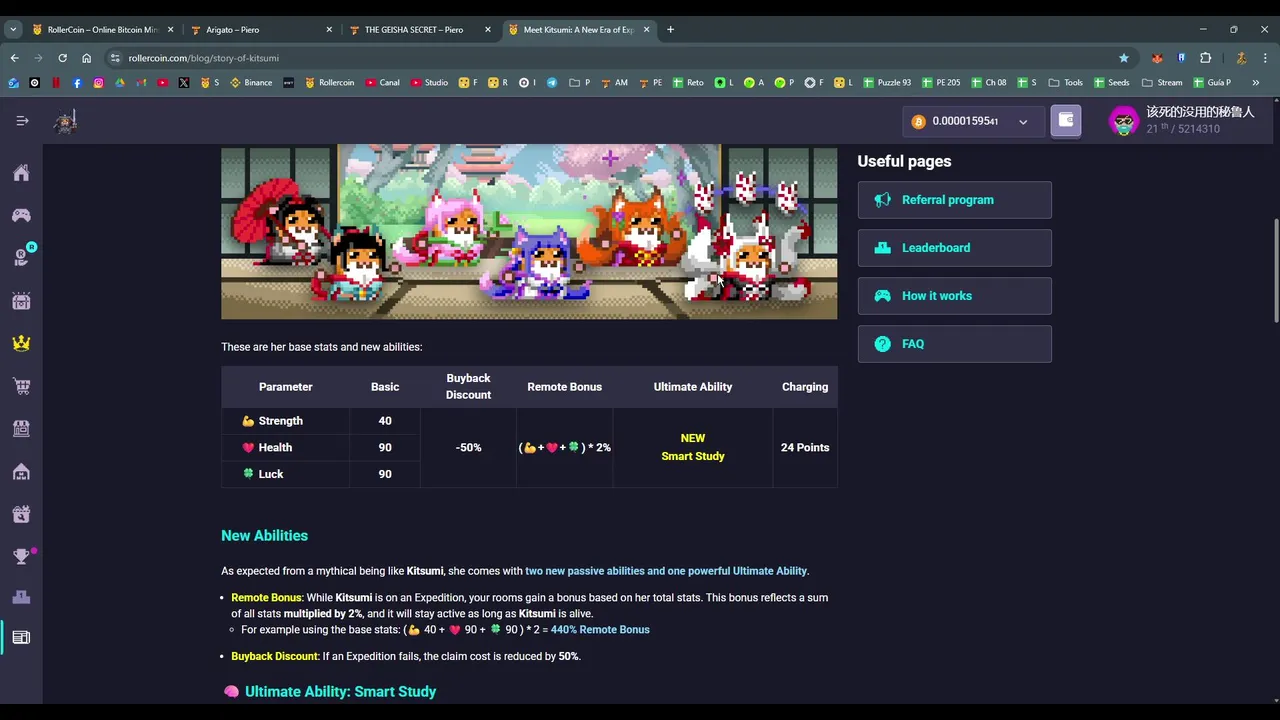The height and width of the screenshot is (720, 1280).
Task: Open How it works page
Action: (x=954, y=296)
